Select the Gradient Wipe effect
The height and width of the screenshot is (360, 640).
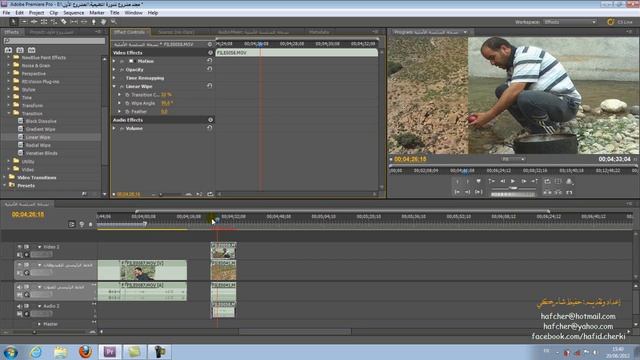point(40,129)
